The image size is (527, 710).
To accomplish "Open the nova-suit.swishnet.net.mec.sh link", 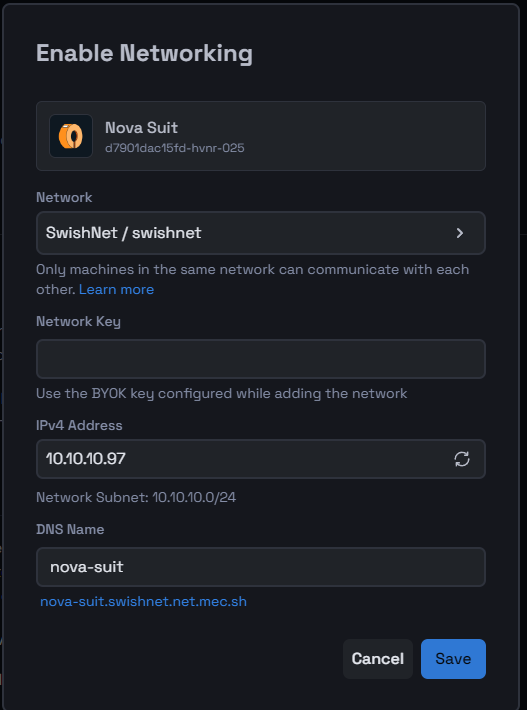I will point(144,601).
